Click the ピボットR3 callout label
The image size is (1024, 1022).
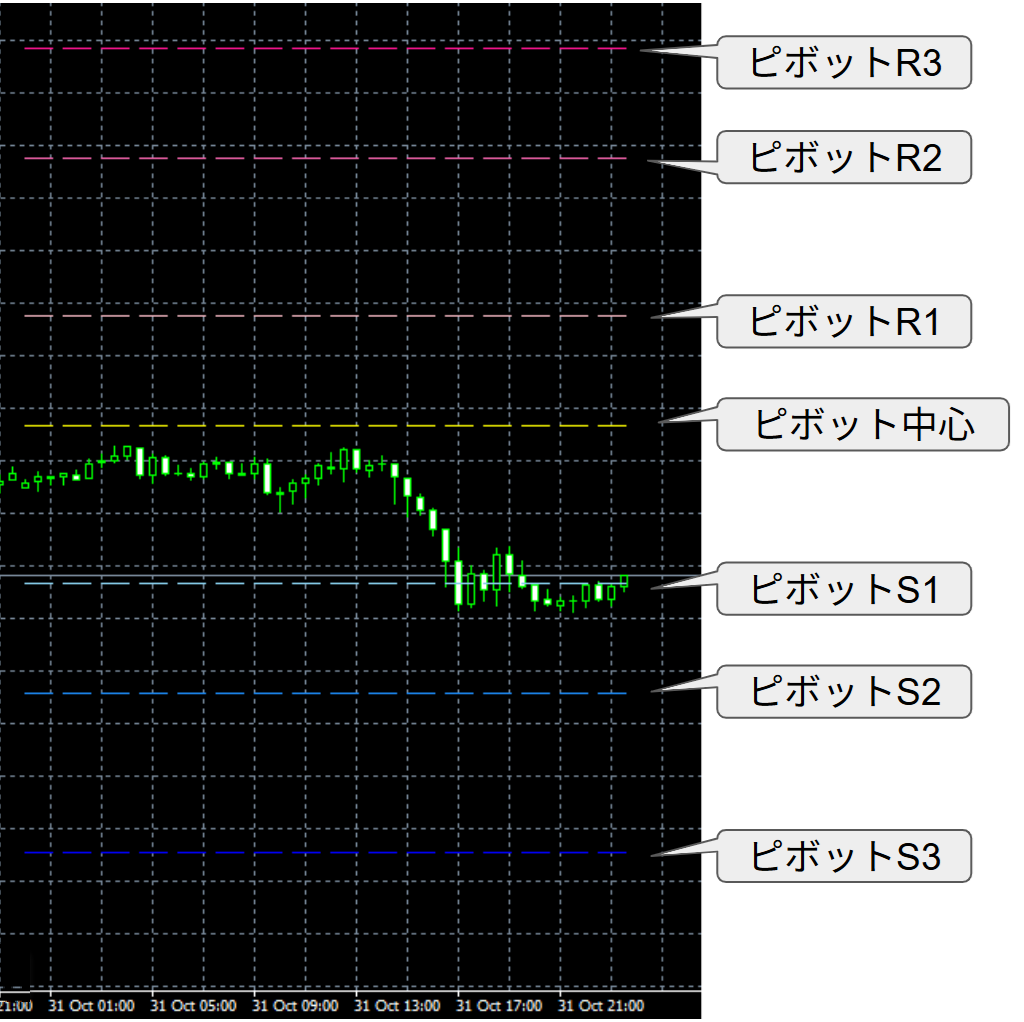click(844, 63)
